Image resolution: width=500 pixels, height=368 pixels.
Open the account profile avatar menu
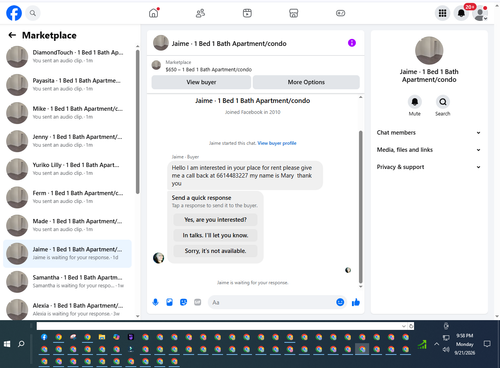480,13
